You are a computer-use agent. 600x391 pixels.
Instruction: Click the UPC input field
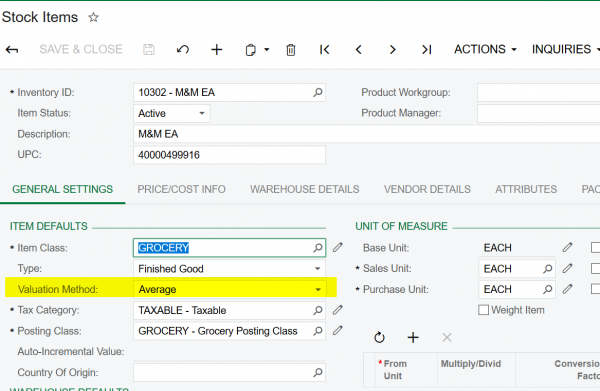click(x=230, y=155)
